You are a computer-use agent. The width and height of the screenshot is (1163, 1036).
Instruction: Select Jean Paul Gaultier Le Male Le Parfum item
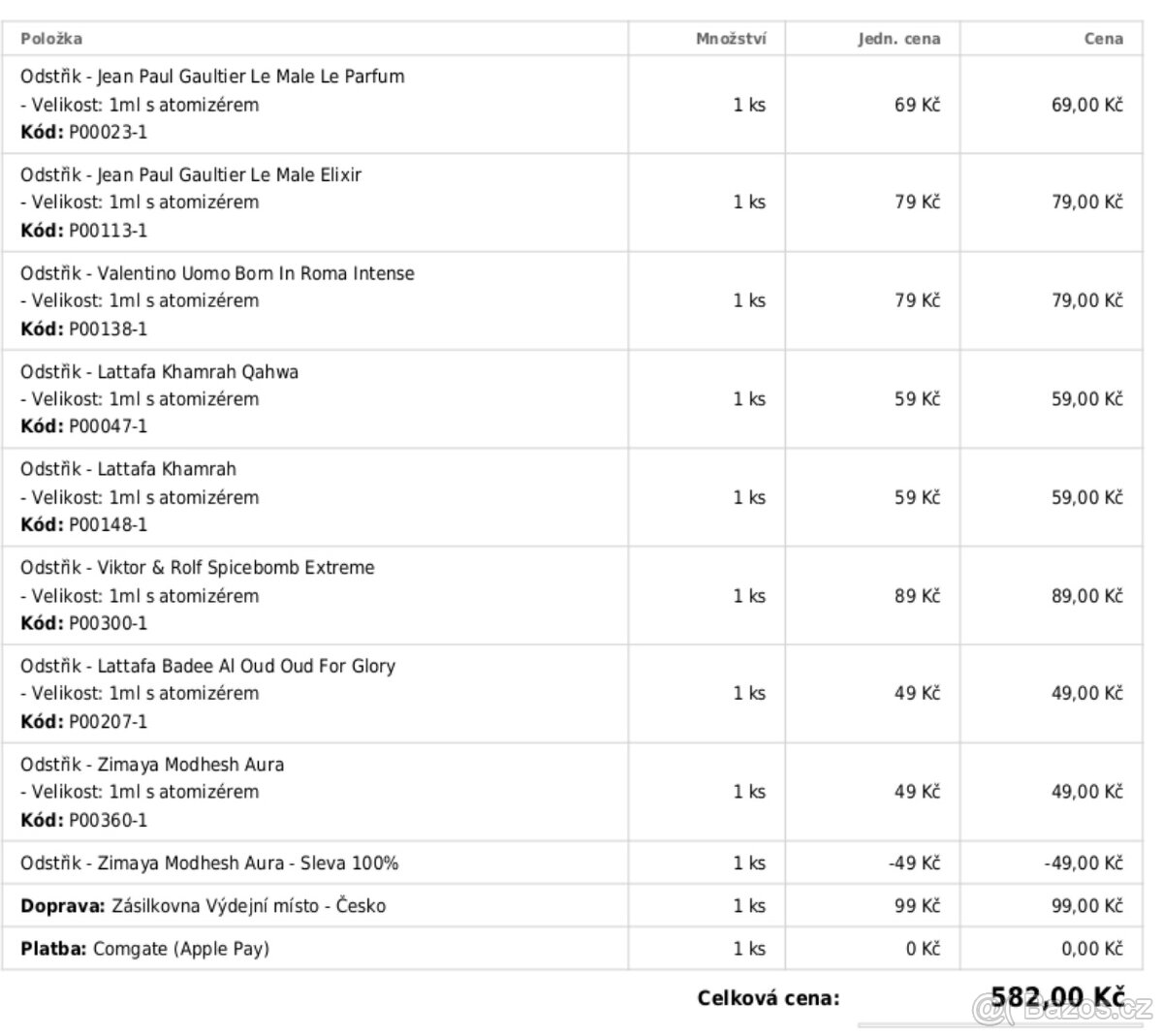pos(212,77)
